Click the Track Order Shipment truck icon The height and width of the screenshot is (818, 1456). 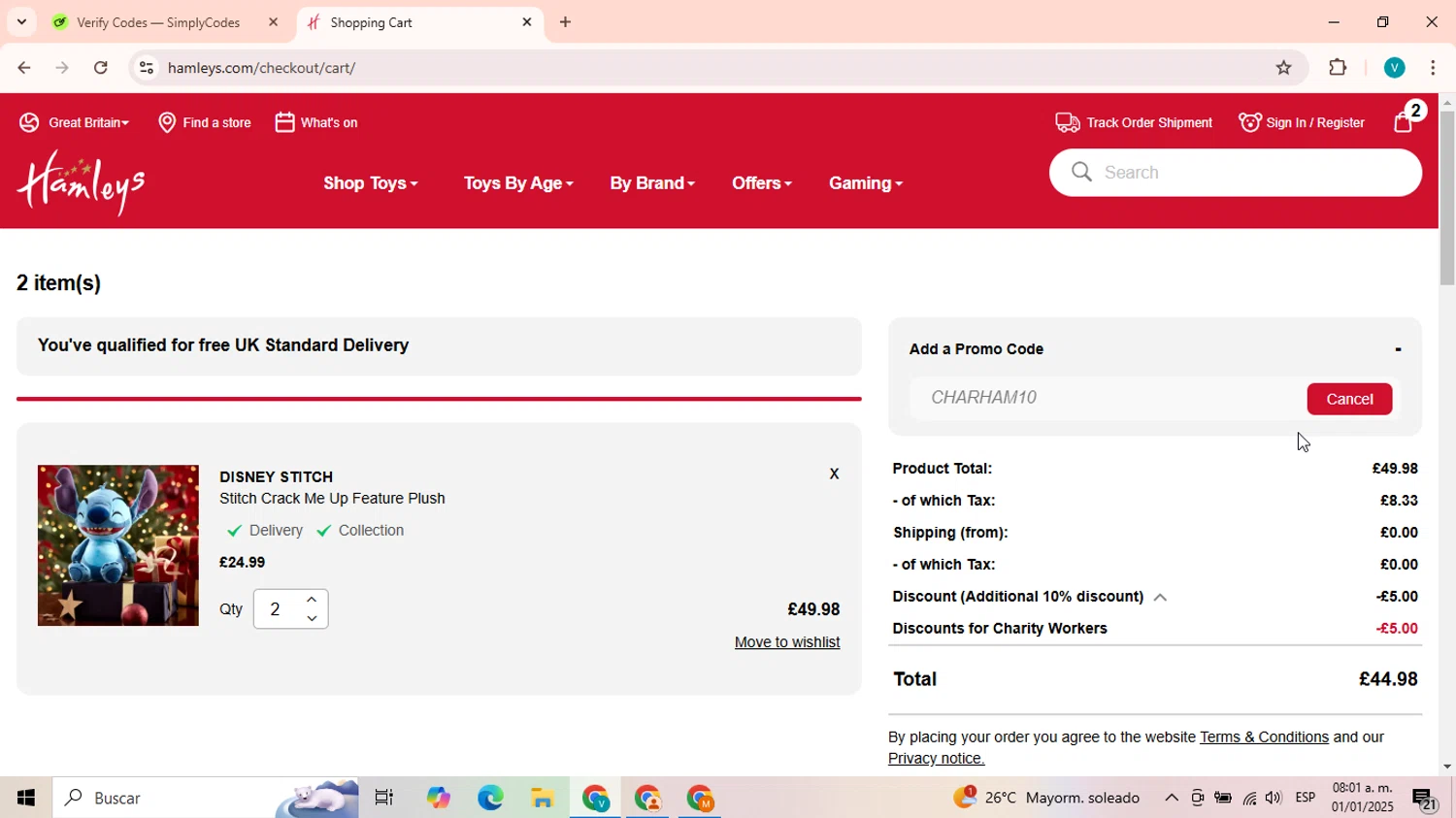point(1068,122)
